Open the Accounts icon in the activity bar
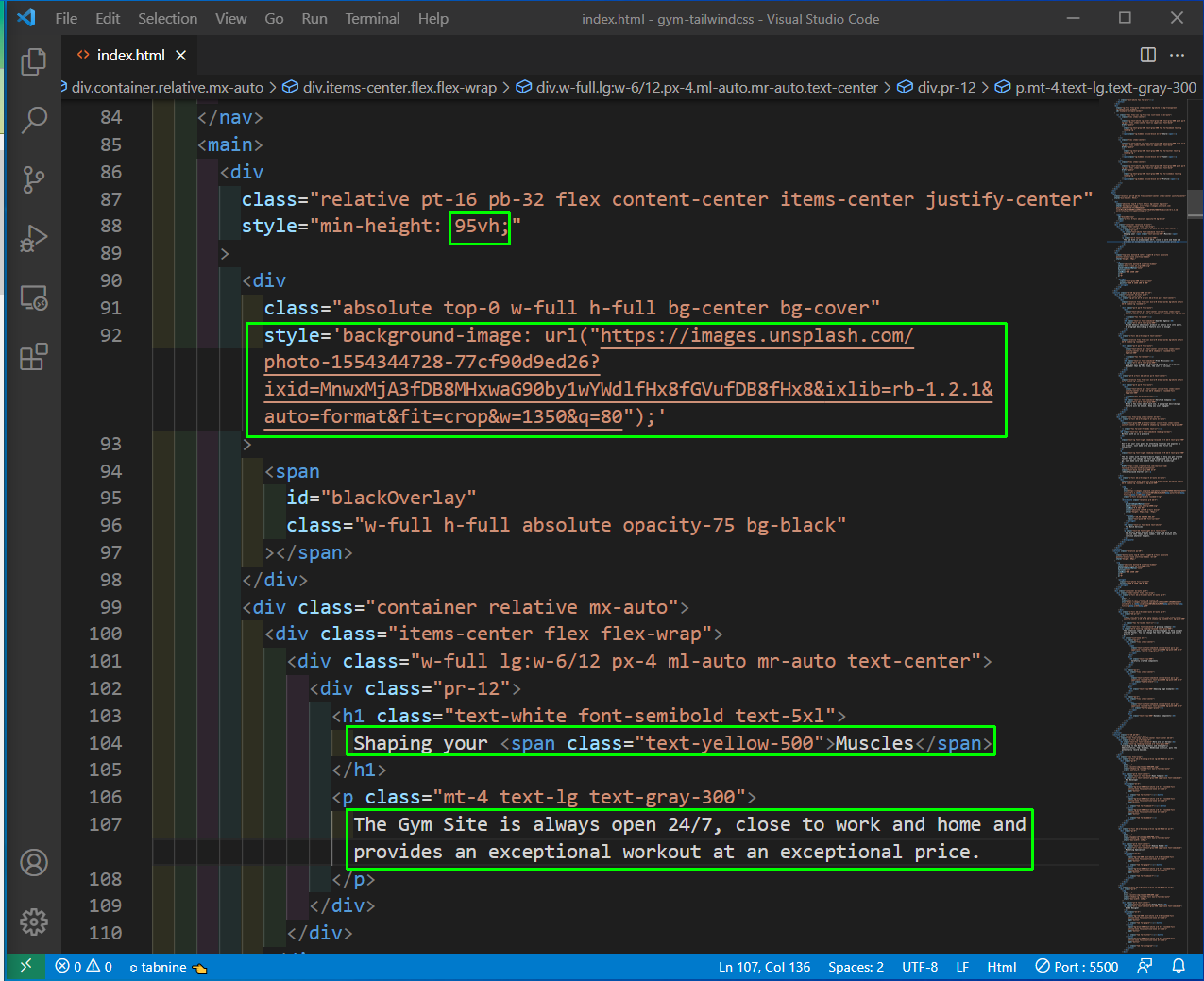Image resolution: width=1204 pixels, height=981 pixels. point(34,862)
